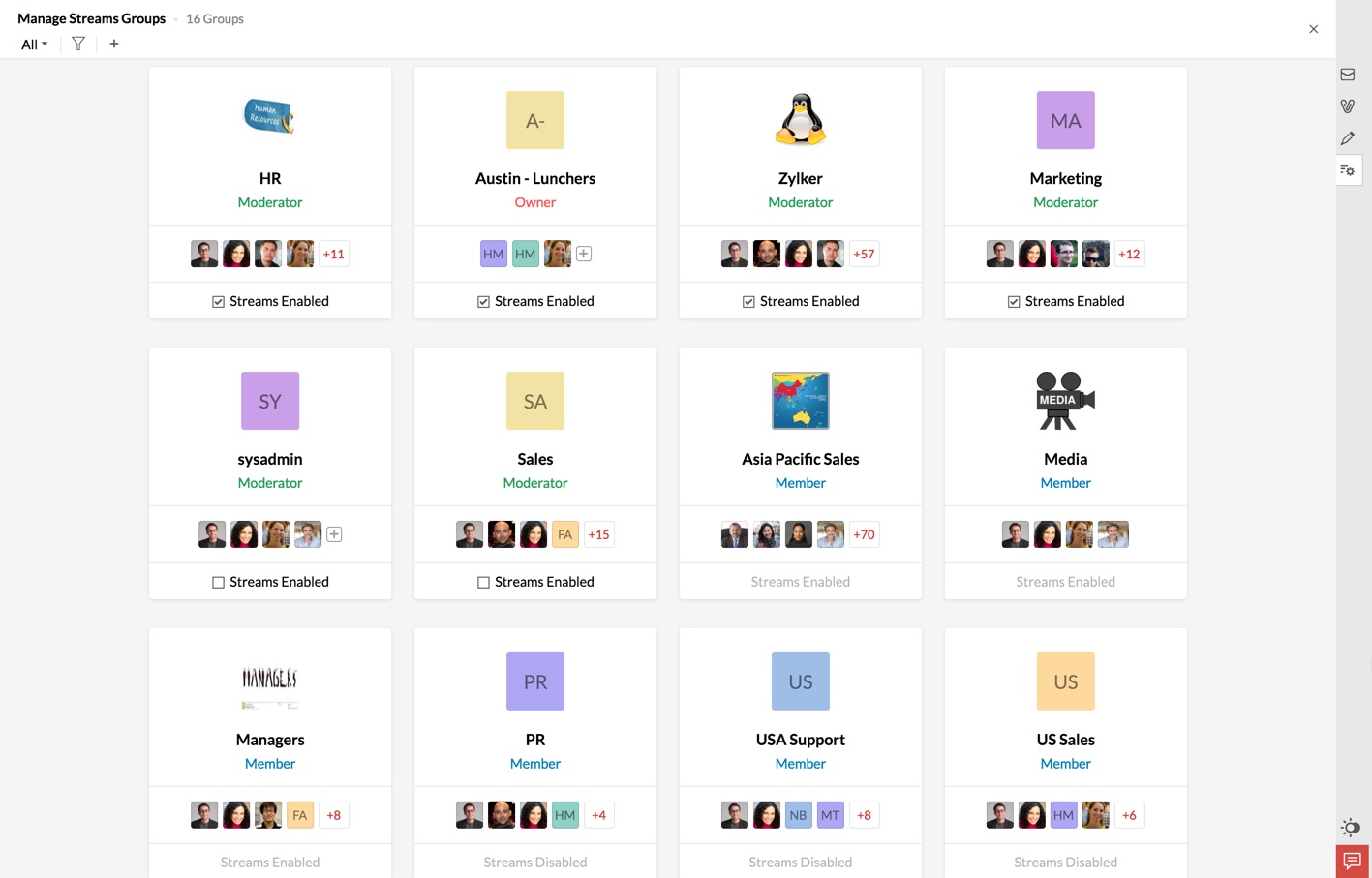Click the 16 Groups count text
This screenshot has width=1372, height=878.
tap(215, 18)
